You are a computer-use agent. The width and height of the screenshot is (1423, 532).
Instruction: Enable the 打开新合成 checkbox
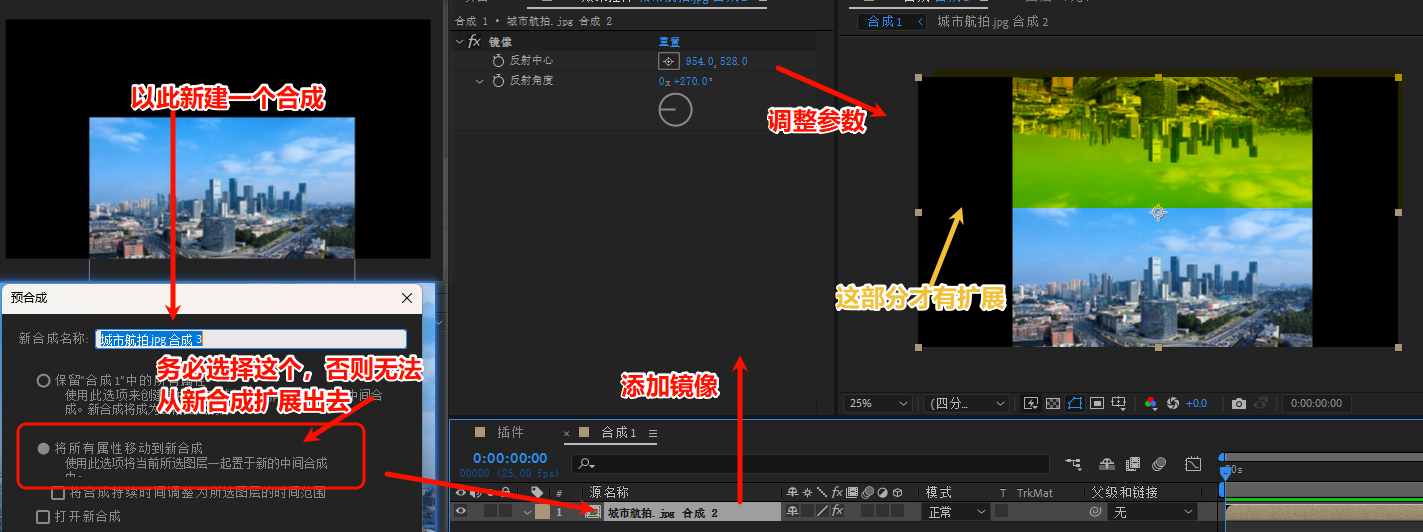(x=43, y=516)
